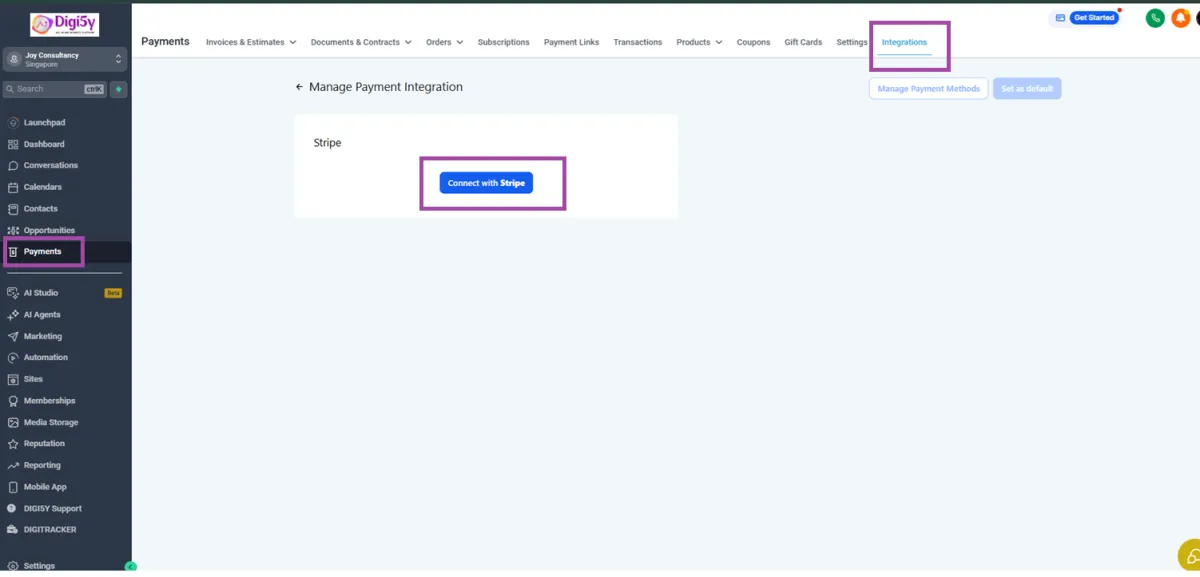This screenshot has width=1200, height=577.
Task: Click the Stripe heading text
Action: pyautogui.click(x=328, y=143)
